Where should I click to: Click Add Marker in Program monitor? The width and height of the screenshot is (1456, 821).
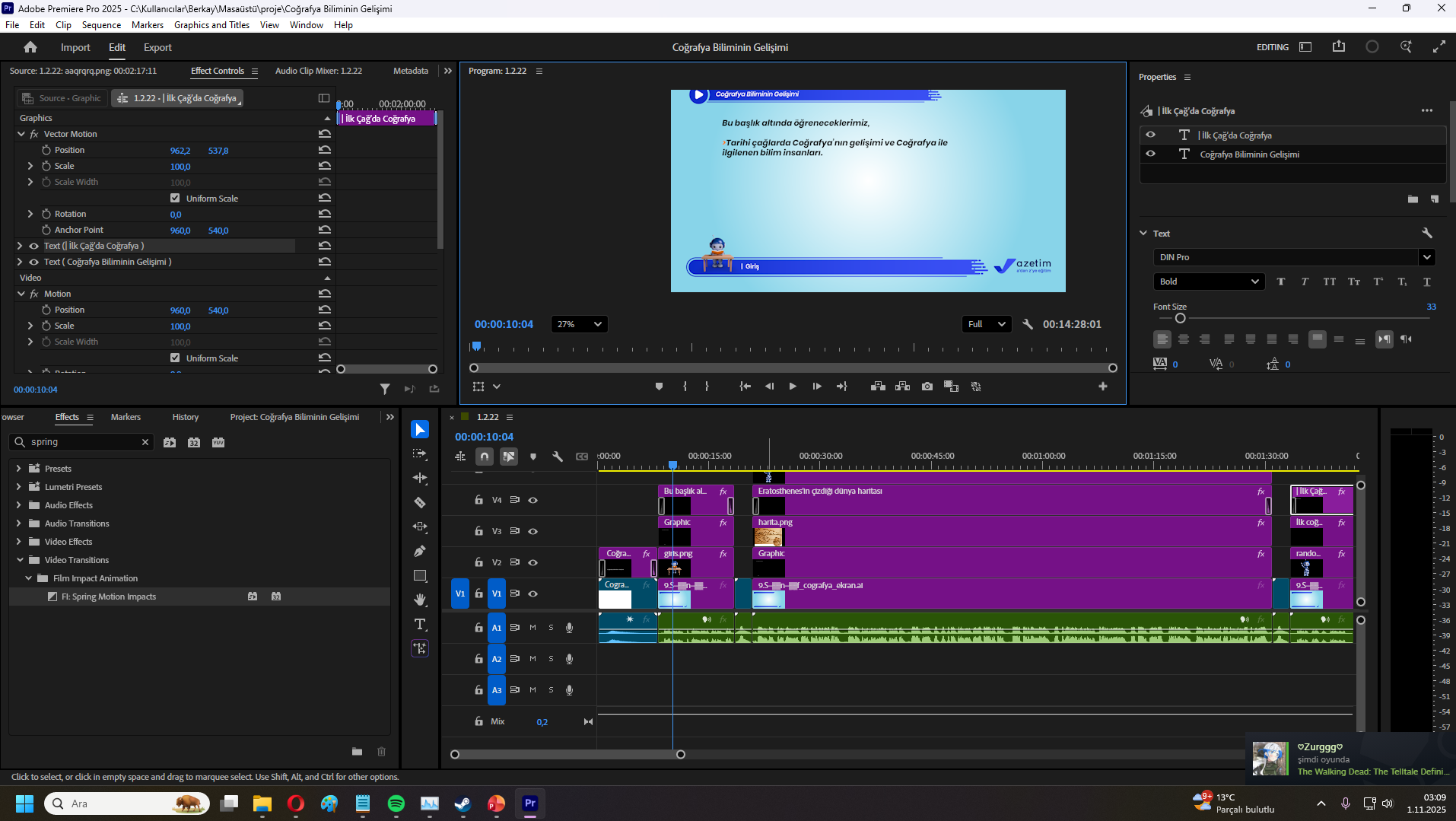click(659, 387)
